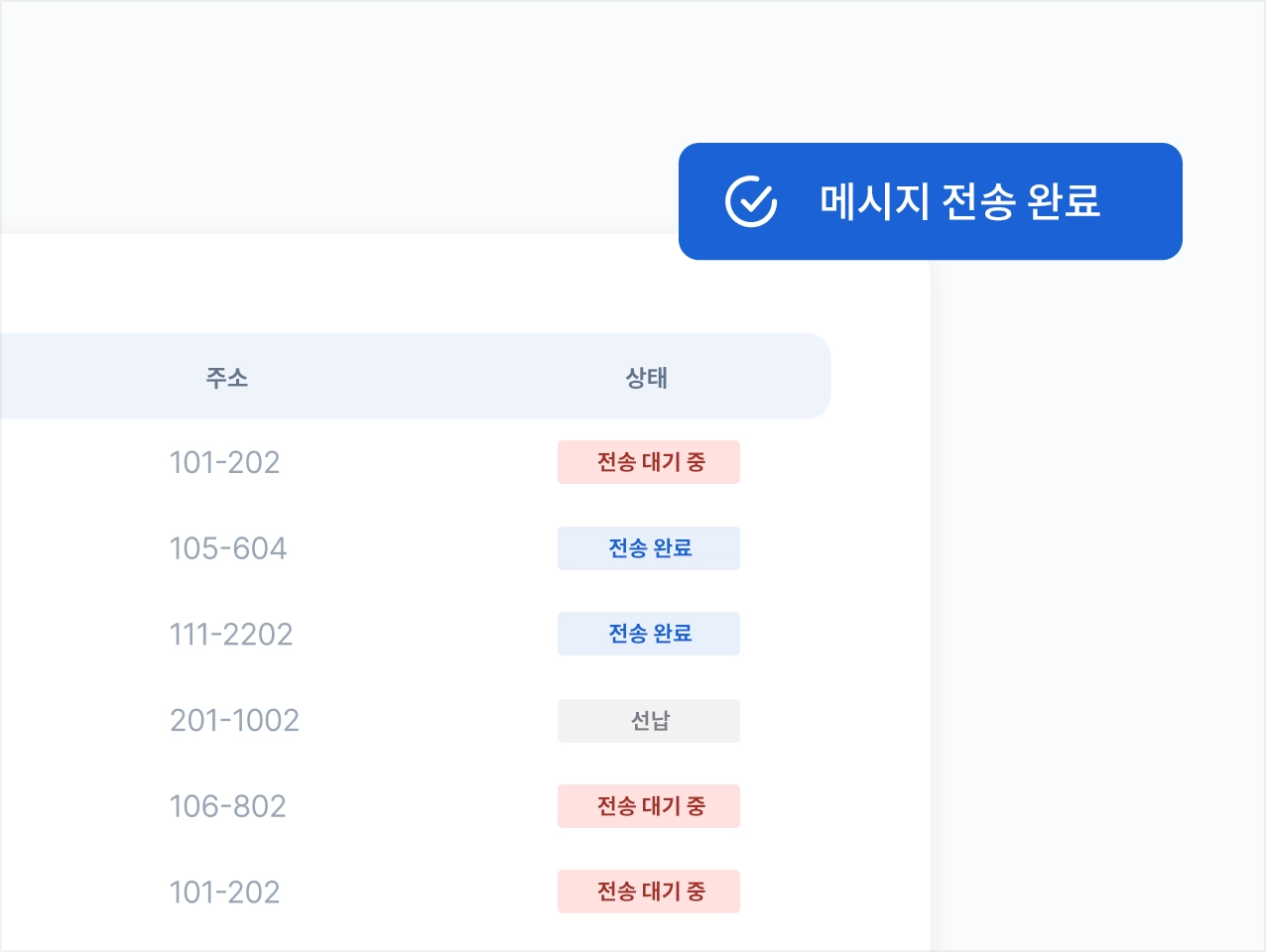Click the gray page background beside the table

pyautogui.click(x=1091, y=595)
